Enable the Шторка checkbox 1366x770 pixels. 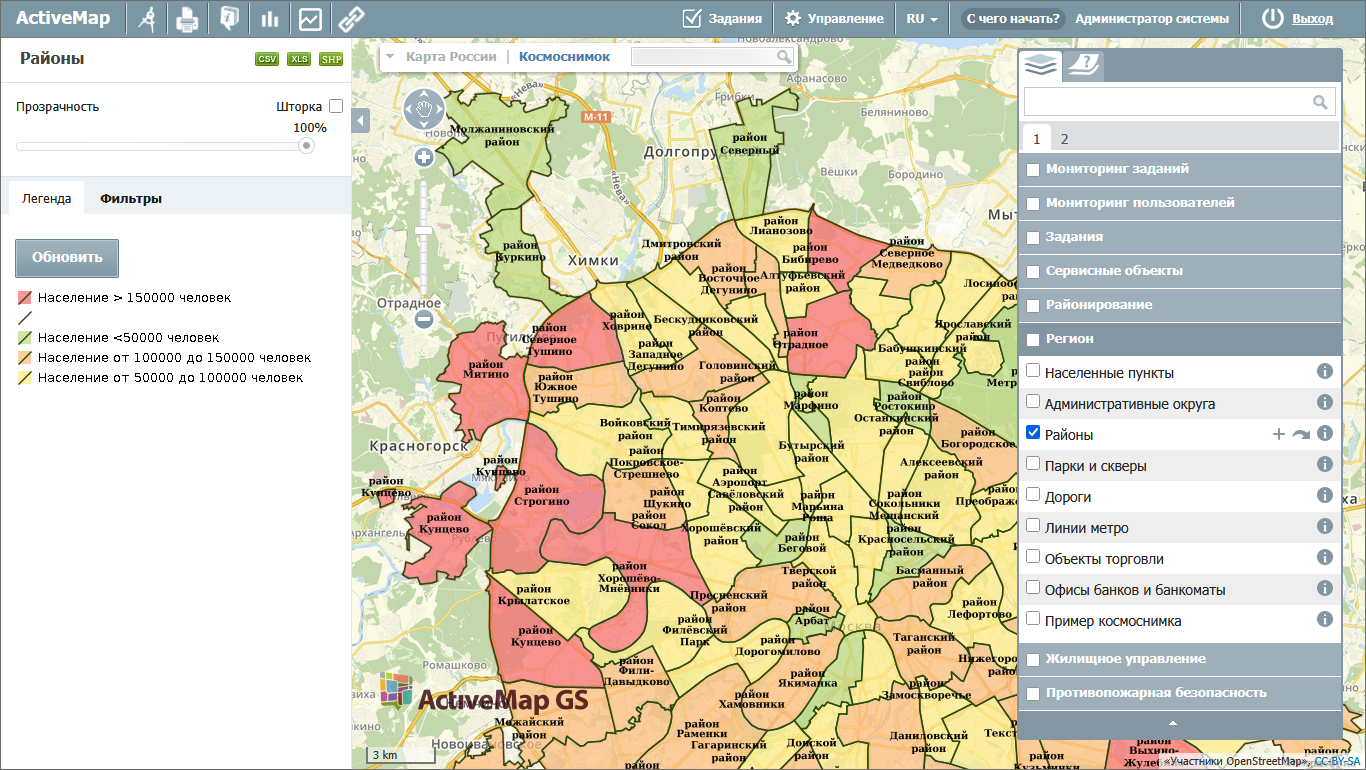336,106
